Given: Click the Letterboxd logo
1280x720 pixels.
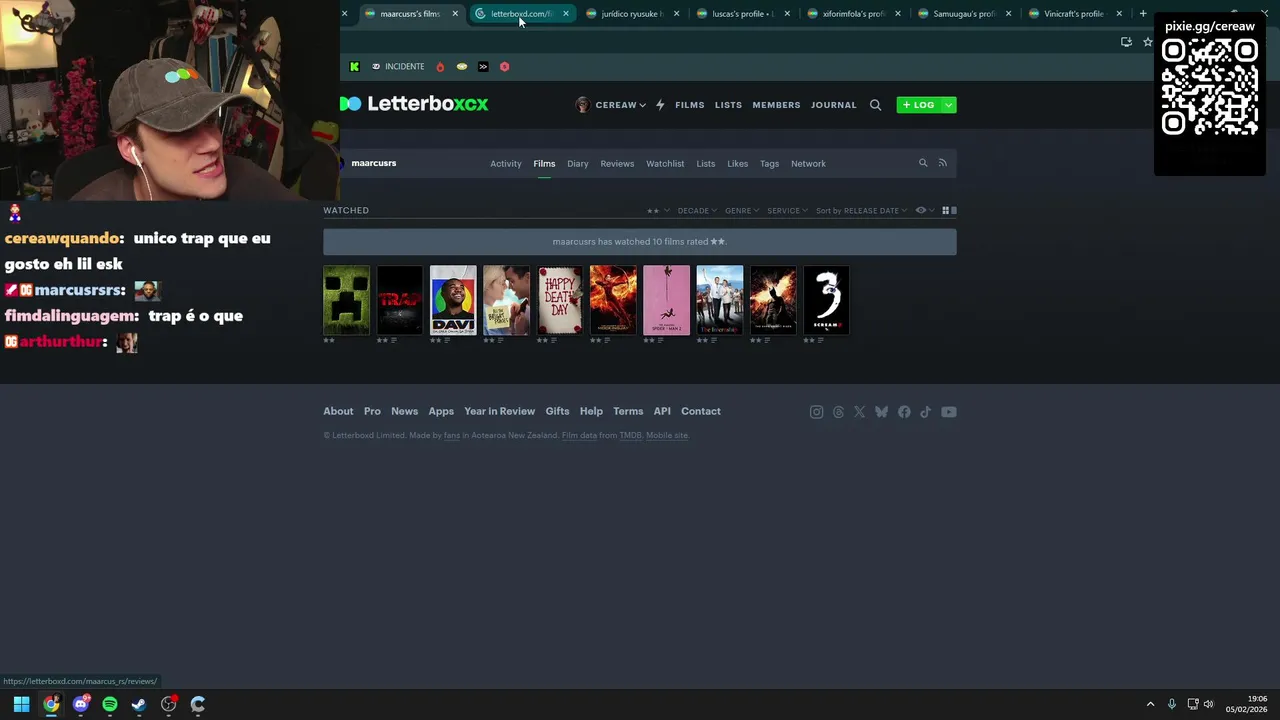Looking at the screenshot, I should tap(415, 104).
